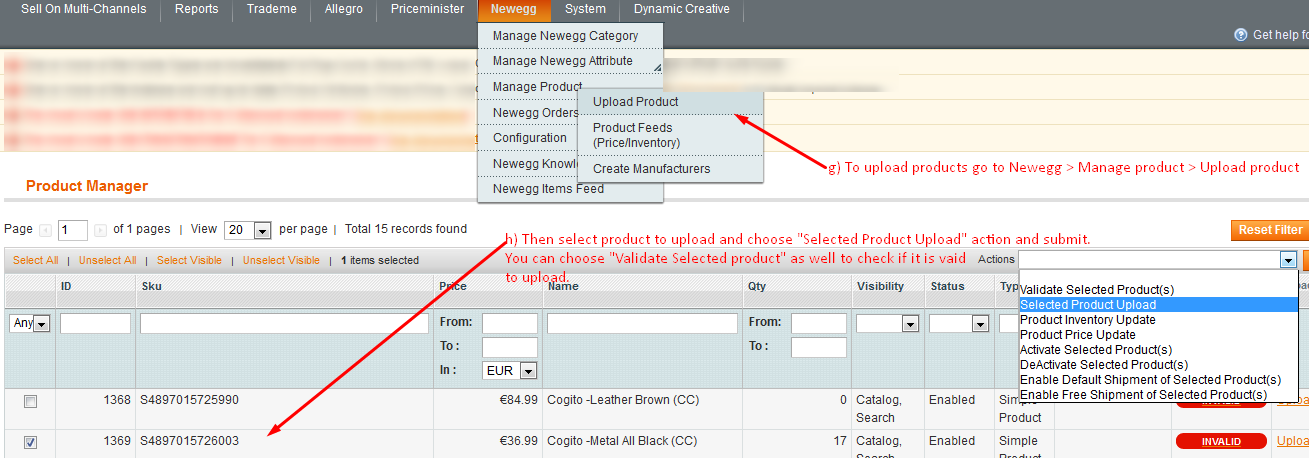The height and width of the screenshot is (458, 1309).
Task: Choose DeActivate Selected Product(s) action
Action: (x=1158, y=365)
